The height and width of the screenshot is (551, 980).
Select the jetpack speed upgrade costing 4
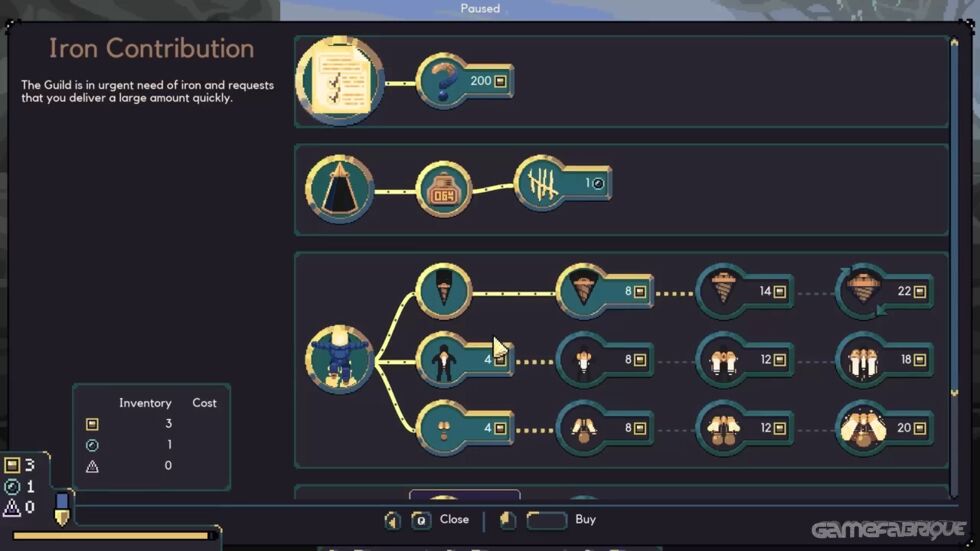tap(464, 360)
